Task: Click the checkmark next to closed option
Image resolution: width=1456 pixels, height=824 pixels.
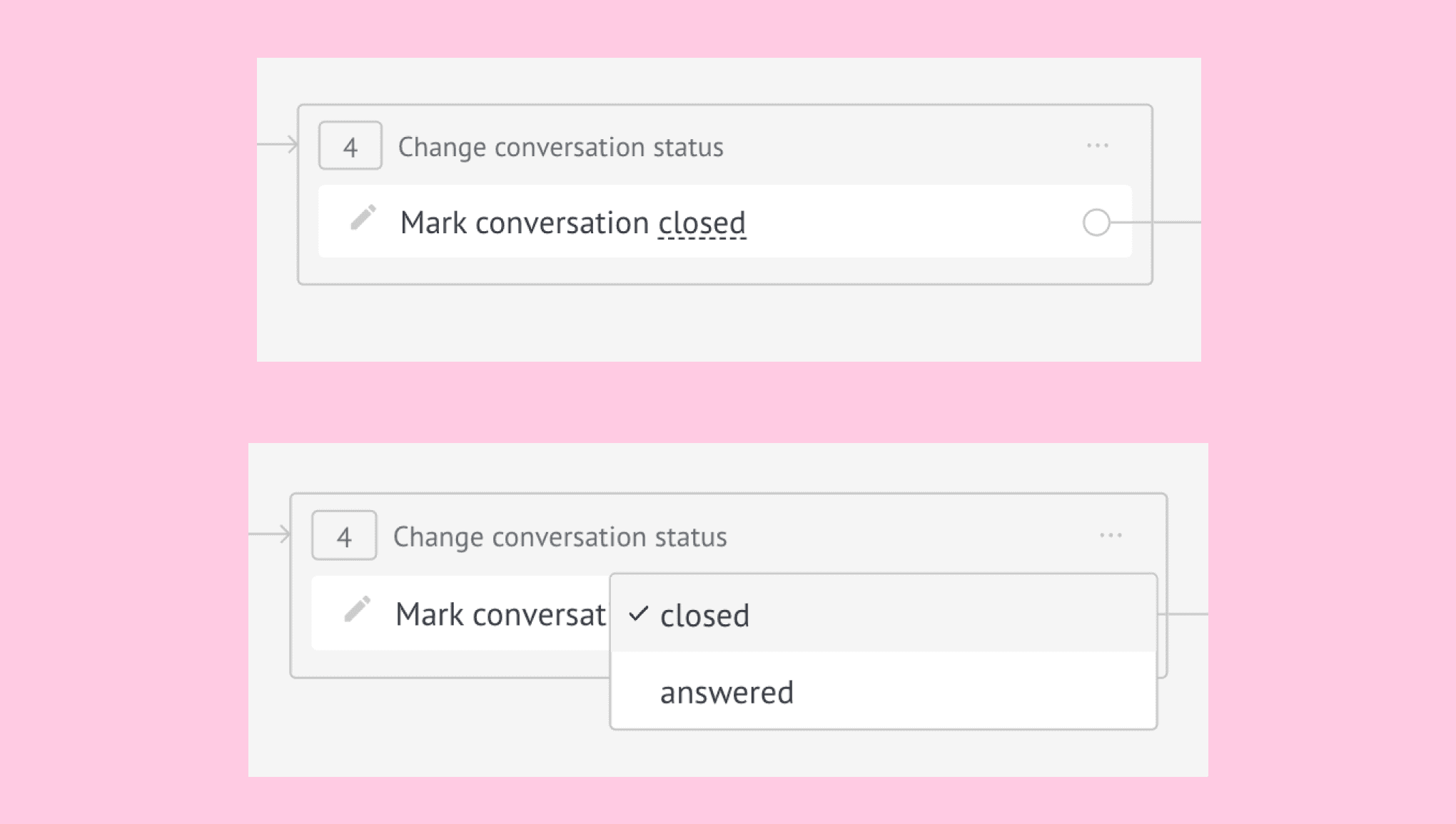Action: pyautogui.click(x=639, y=614)
